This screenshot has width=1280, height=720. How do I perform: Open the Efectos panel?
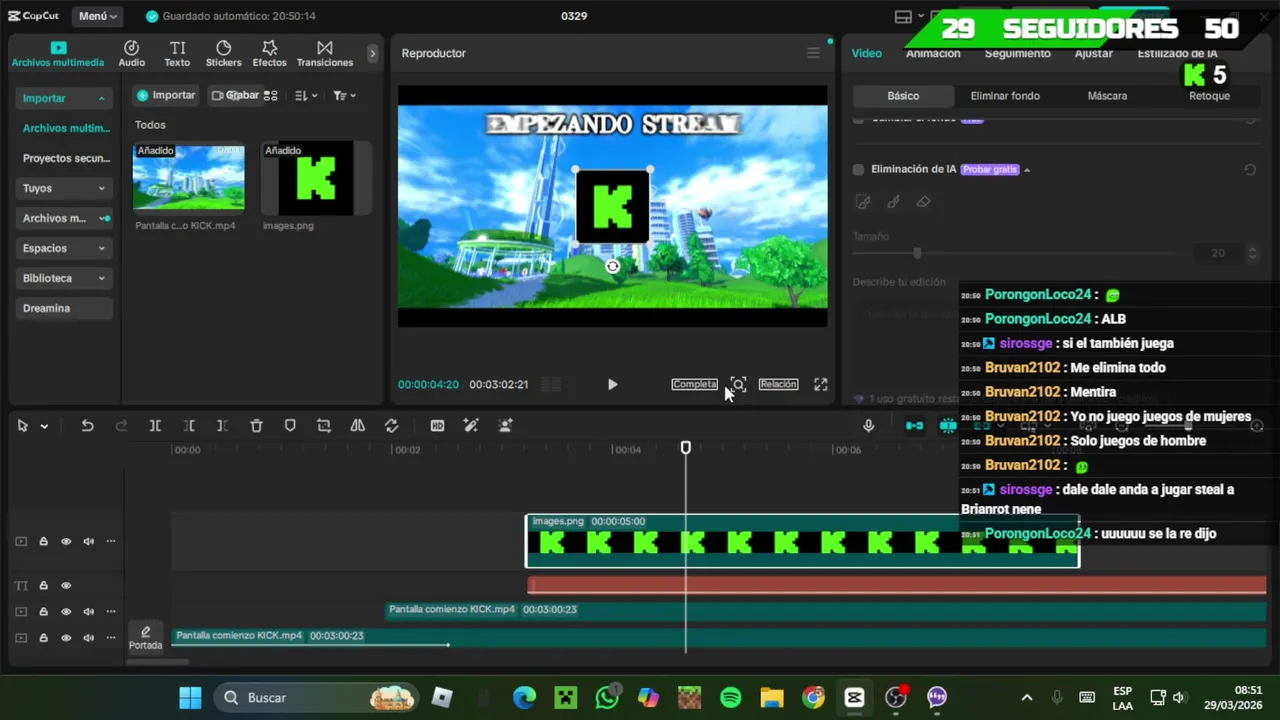[269, 54]
